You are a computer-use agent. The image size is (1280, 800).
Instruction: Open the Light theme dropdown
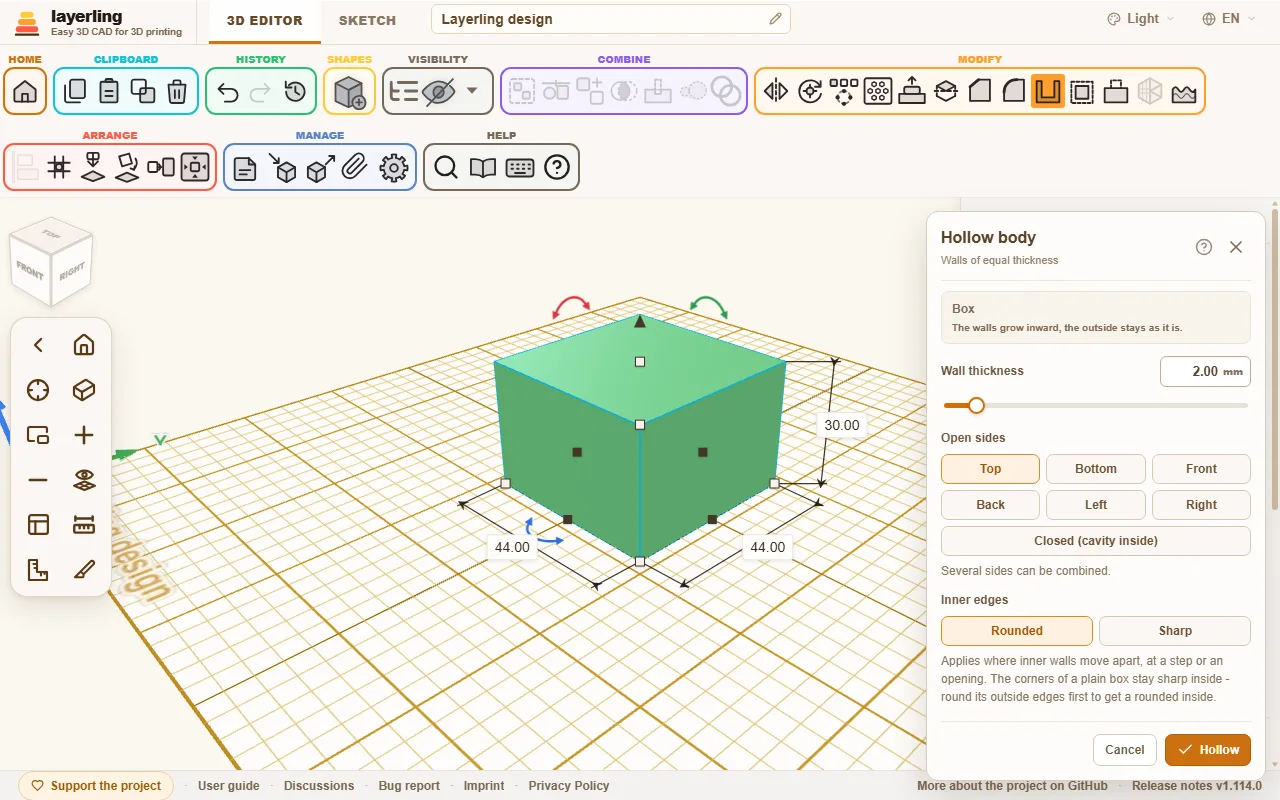(1141, 19)
